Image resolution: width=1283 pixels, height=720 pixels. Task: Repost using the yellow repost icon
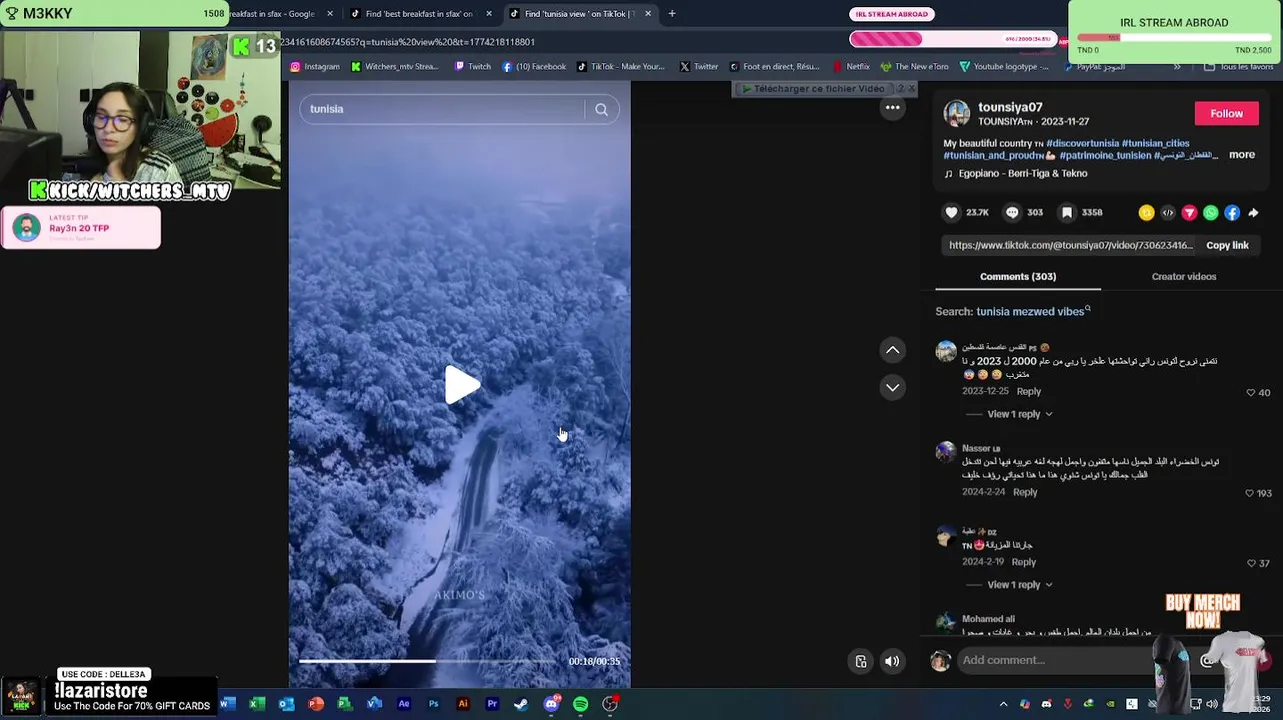pos(1146,212)
